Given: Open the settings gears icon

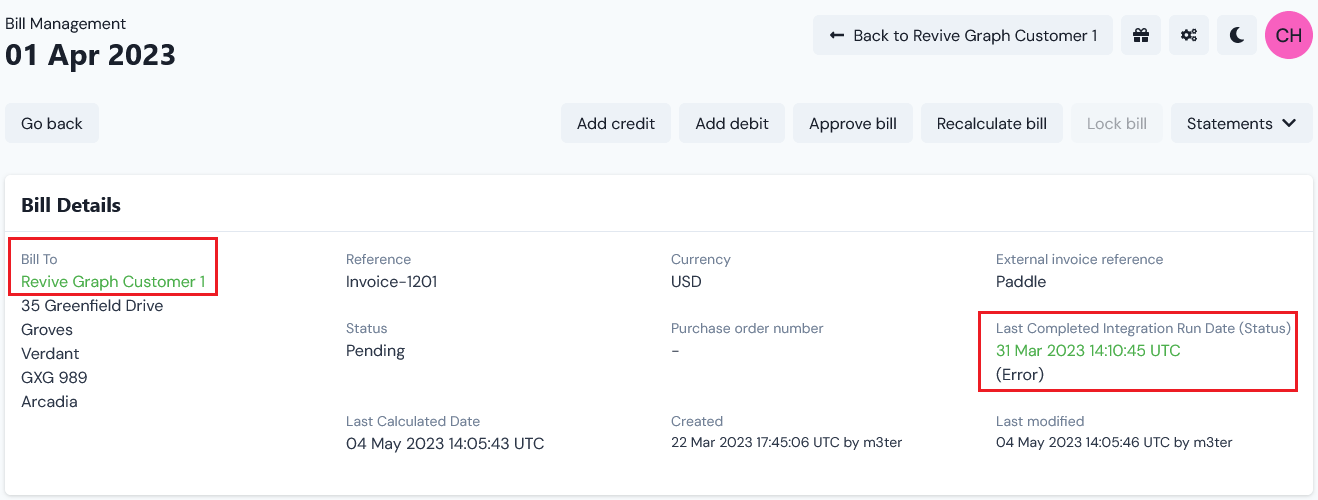Looking at the screenshot, I should click(x=1189, y=35).
